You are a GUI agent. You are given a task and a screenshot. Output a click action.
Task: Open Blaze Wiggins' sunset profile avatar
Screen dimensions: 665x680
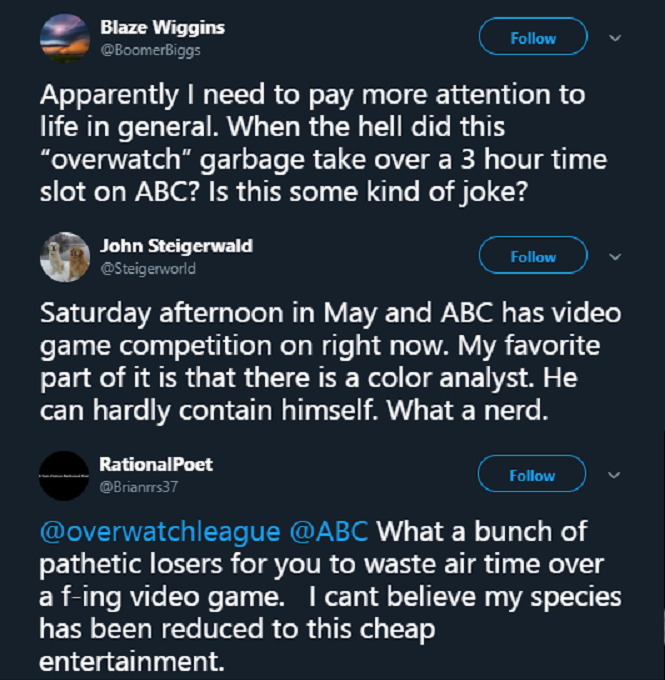pyautogui.click(x=65, y=38)
